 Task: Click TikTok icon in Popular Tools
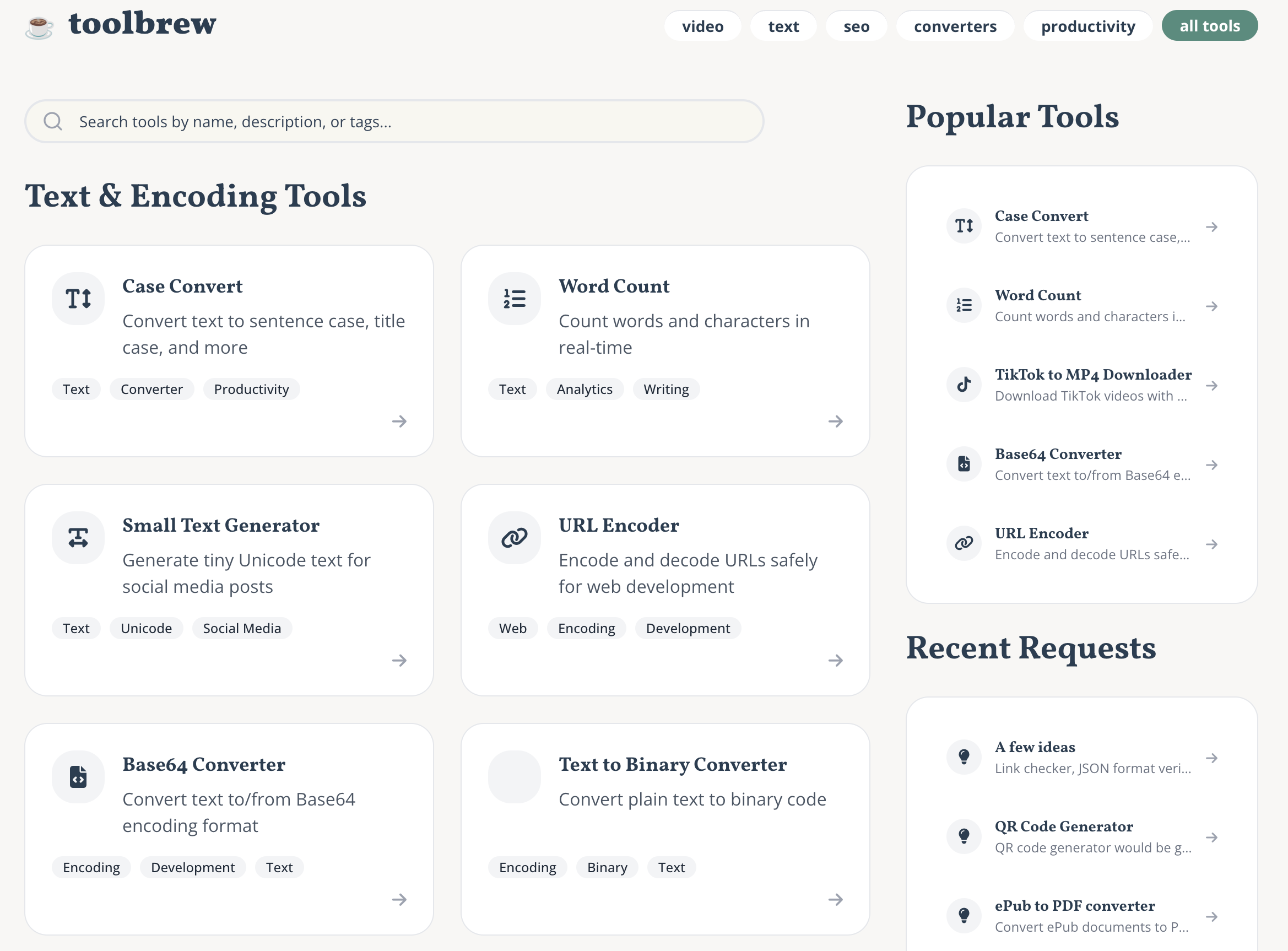(x=964, y=385)
